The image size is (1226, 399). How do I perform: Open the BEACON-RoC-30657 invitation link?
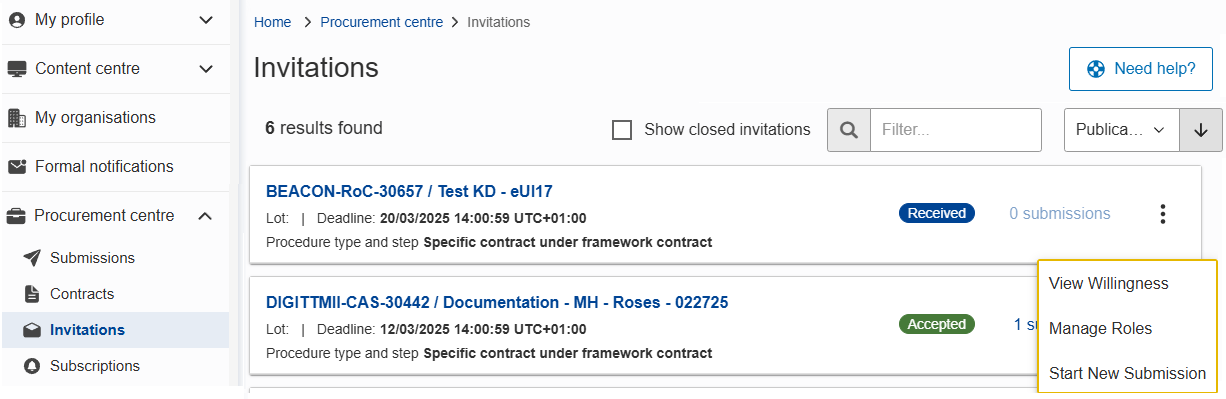tap(409, 191)
